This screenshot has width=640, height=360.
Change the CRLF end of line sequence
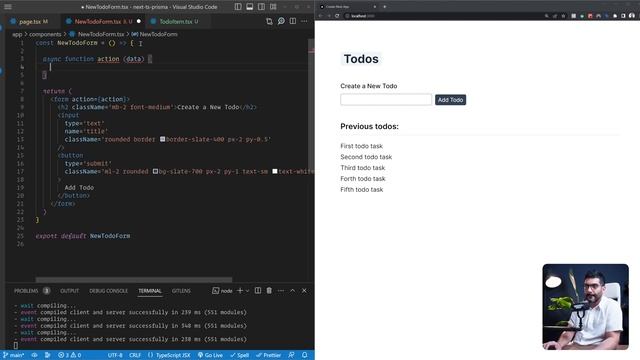135,355
